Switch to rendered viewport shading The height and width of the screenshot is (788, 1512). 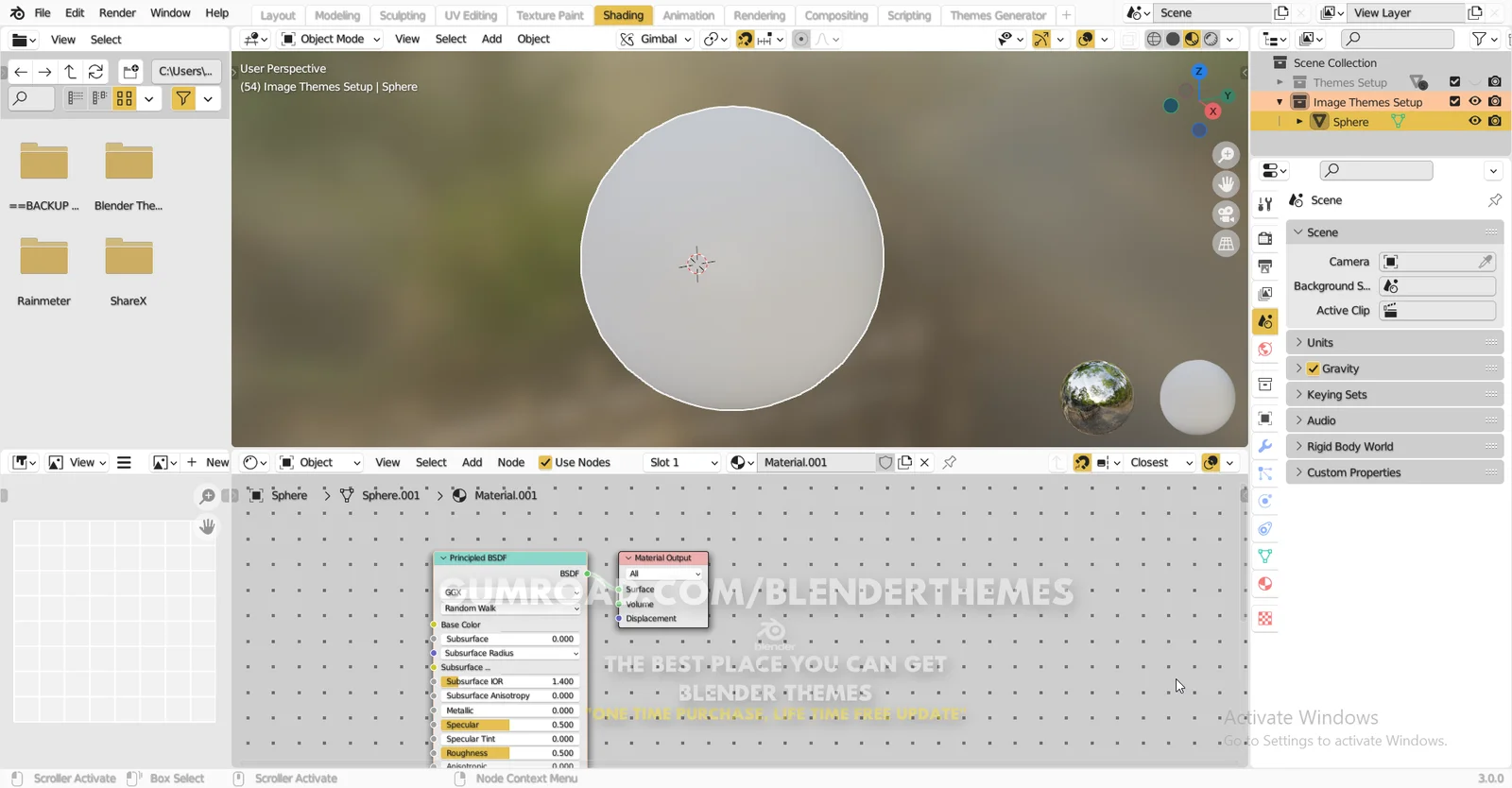(1211, 39)
